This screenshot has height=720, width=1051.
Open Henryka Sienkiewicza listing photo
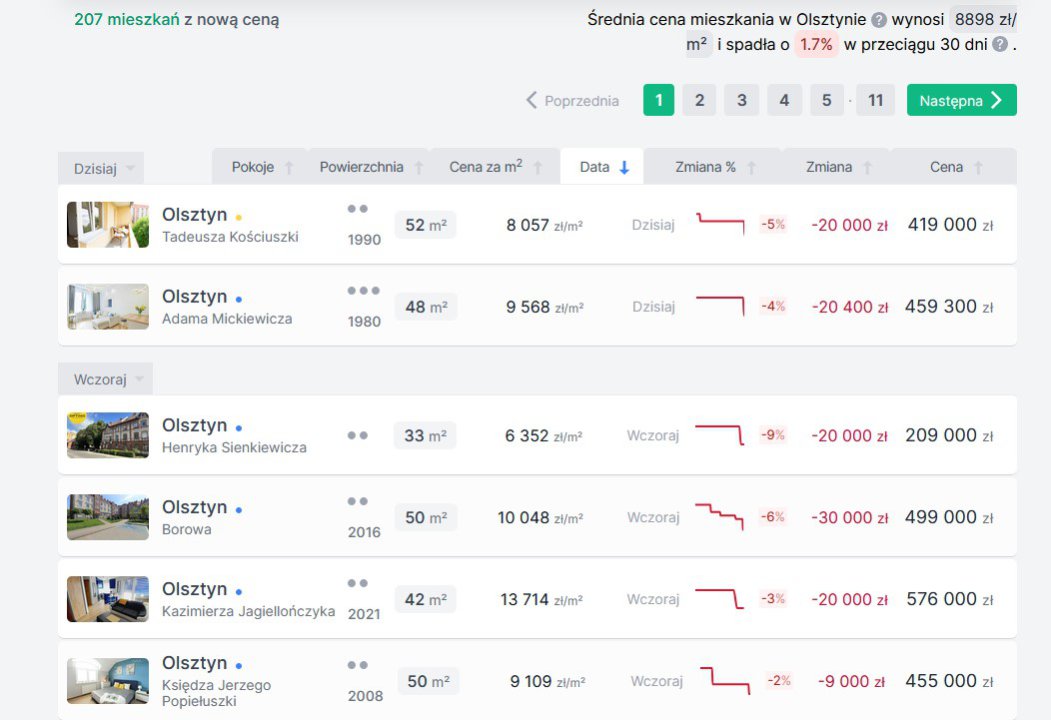(x=108, y=435)
